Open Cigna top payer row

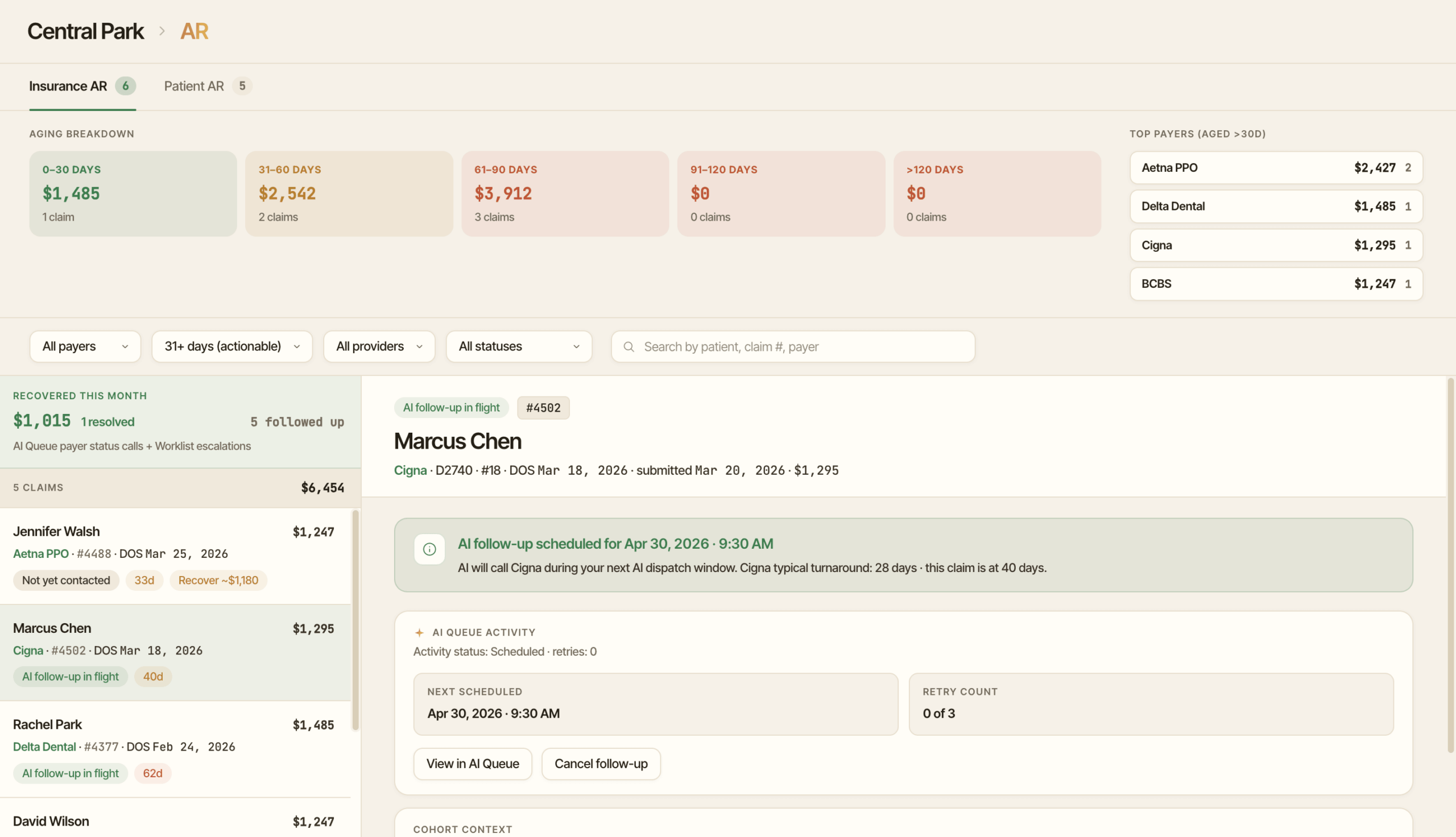(x=1277, y=246)
